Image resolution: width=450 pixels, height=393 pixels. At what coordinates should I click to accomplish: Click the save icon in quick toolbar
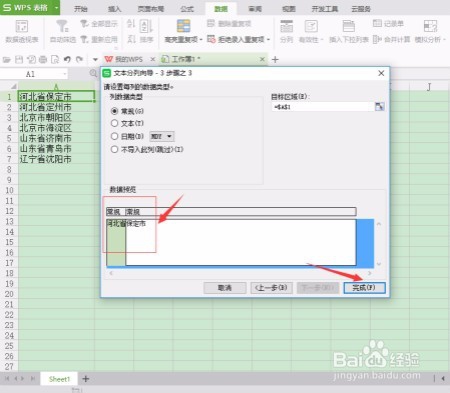click(x=19, y=60)
